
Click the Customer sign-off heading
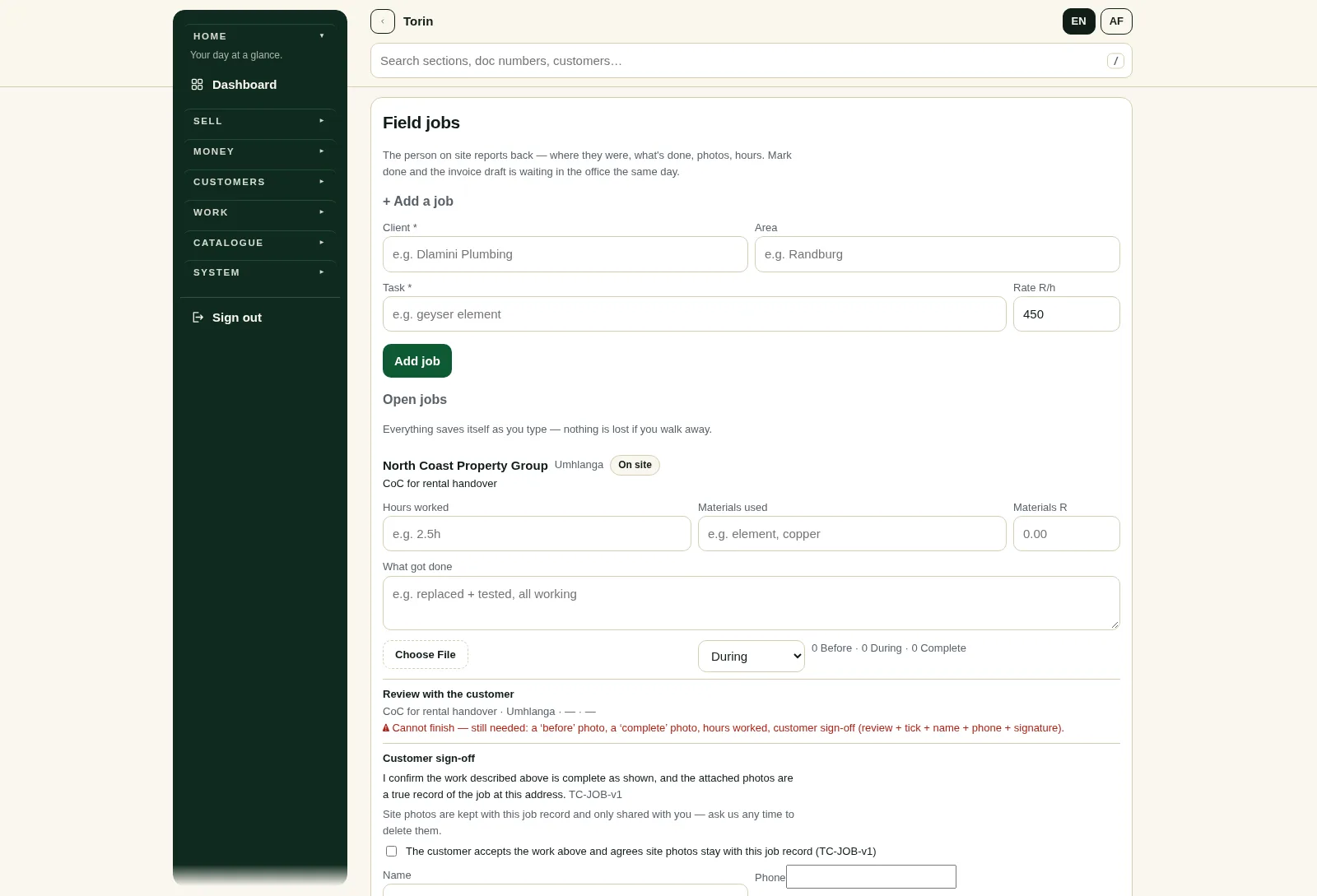[x=429, y=759]
